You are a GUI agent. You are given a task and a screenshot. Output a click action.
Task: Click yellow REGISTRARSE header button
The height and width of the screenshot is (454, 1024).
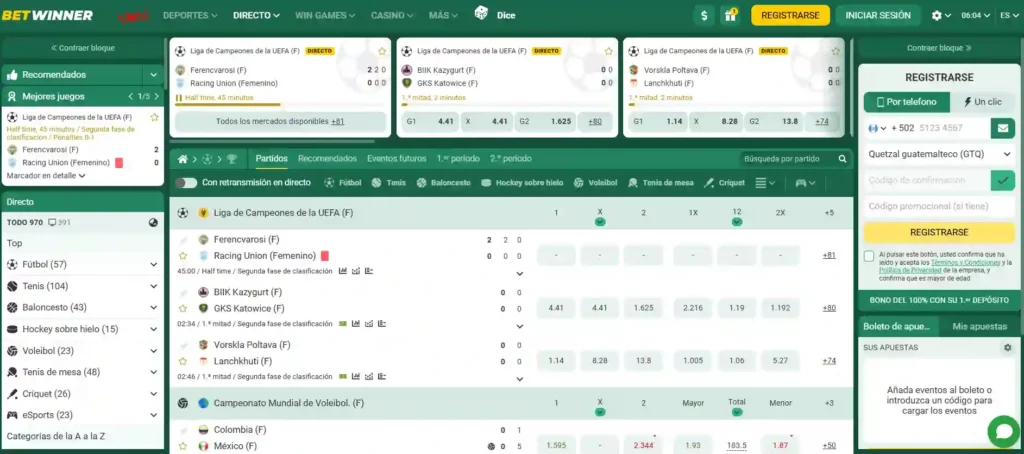pos(790,16)
